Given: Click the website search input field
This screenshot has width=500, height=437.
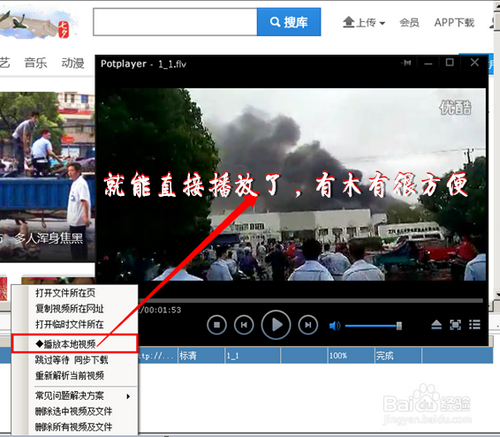Looking at the screenshot, I should click(175, 22).
